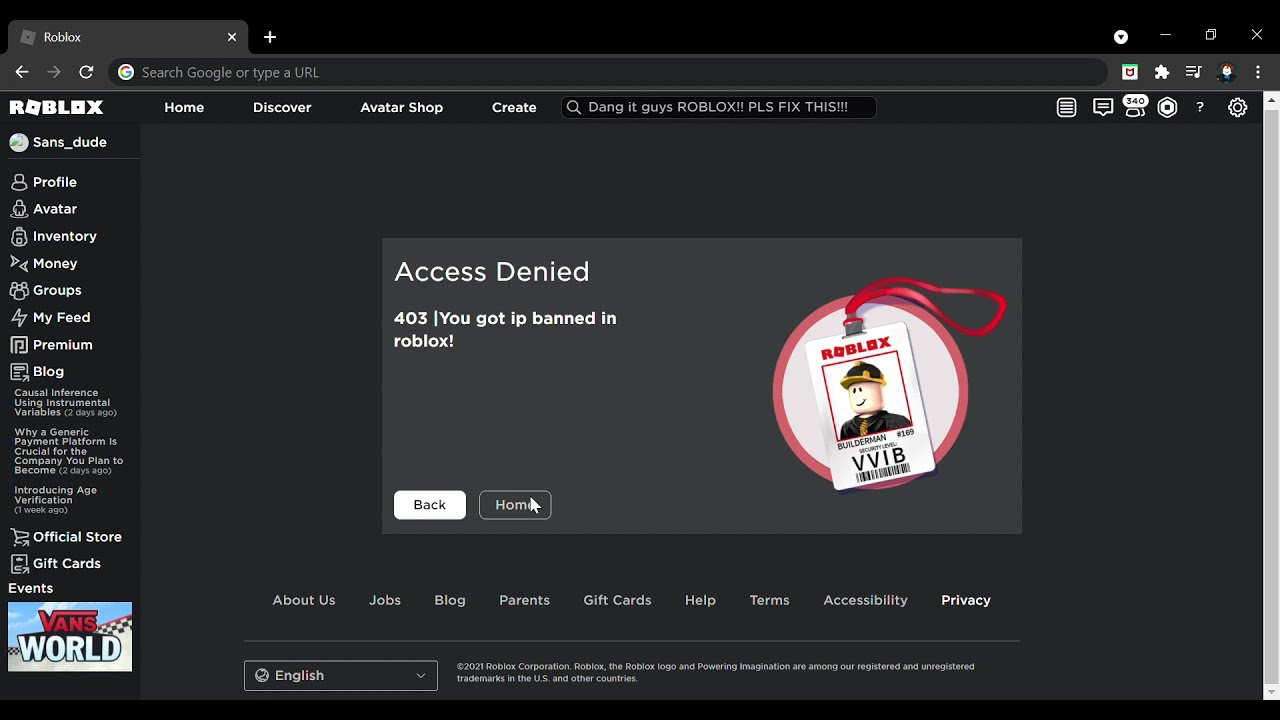Open Chrome three-dot menu
Screen dimensions: 1280x720
pyautogui.click(x=1258, y=72)
